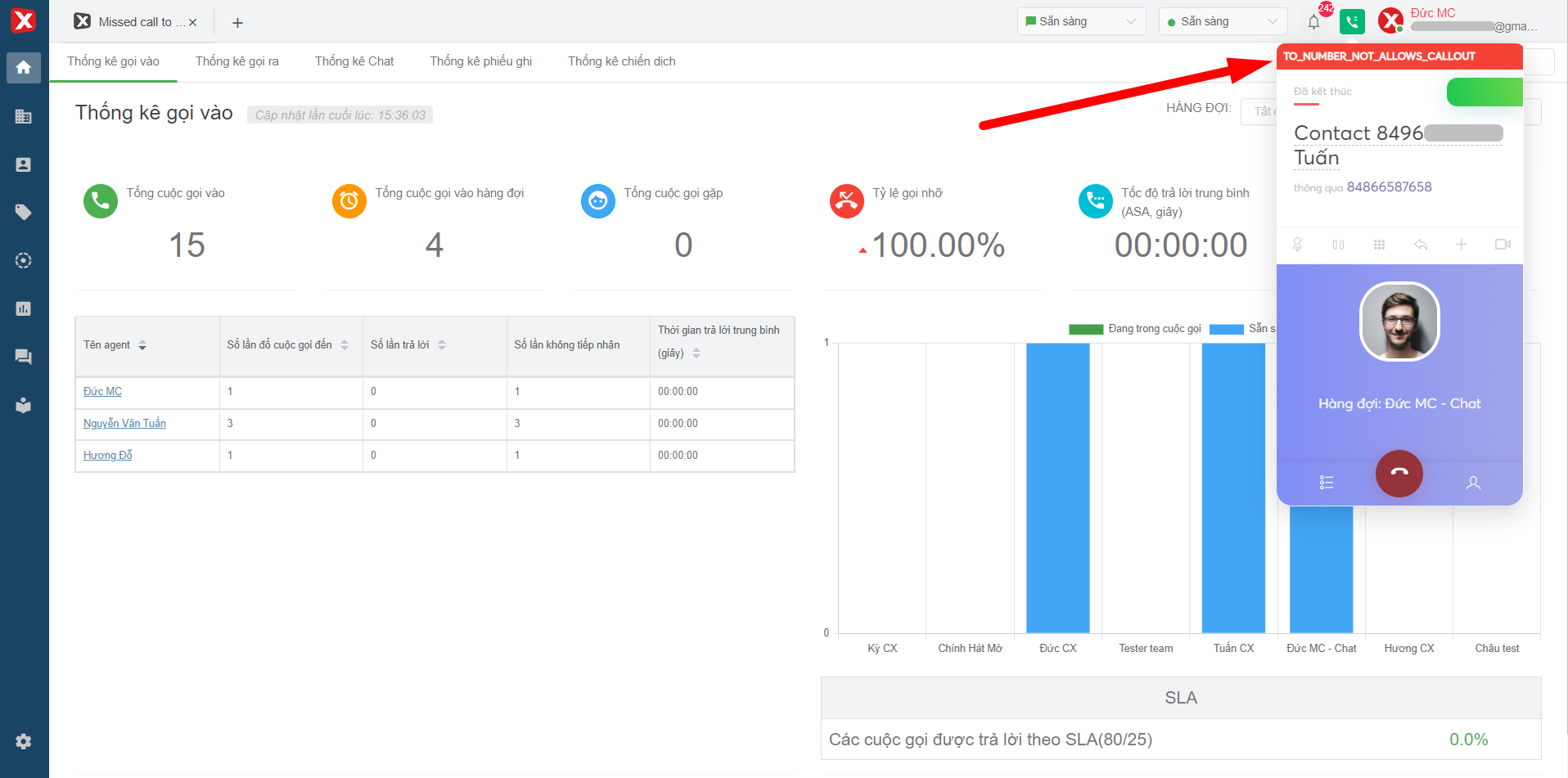Image resolution: width=1568 pixels, height=778 pixels.
Task: Open settings gear in the left sidebar
Action: click(x=24, y=741)
